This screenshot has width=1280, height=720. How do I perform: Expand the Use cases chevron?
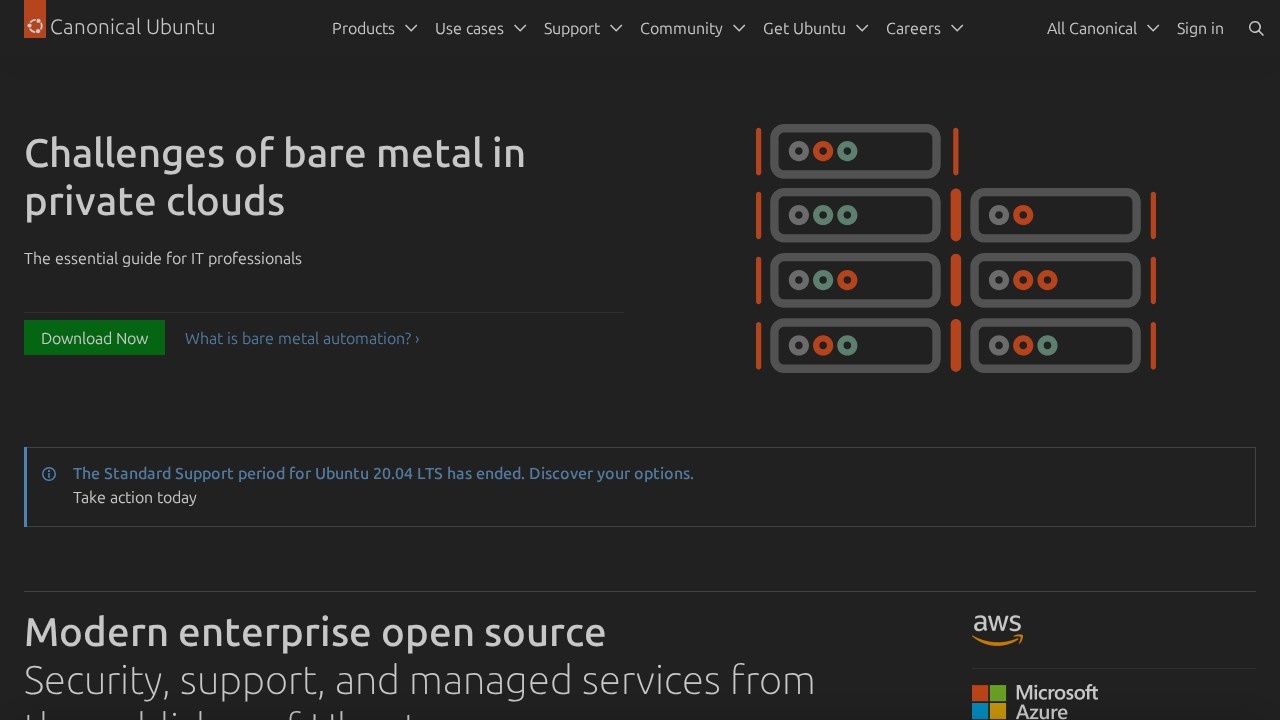[x=520, y=29]
